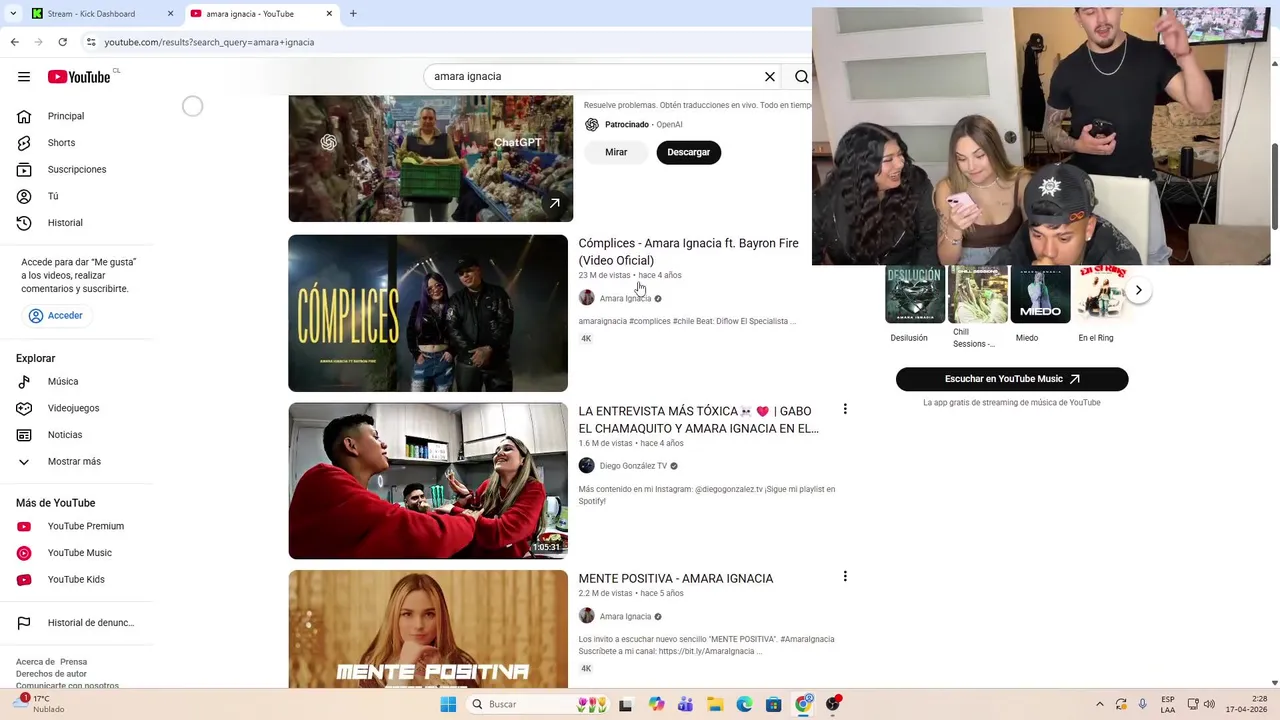Open YouTube Kids in sidebar
Viewport: 1280px width, 720px height.
click(77, 580)
